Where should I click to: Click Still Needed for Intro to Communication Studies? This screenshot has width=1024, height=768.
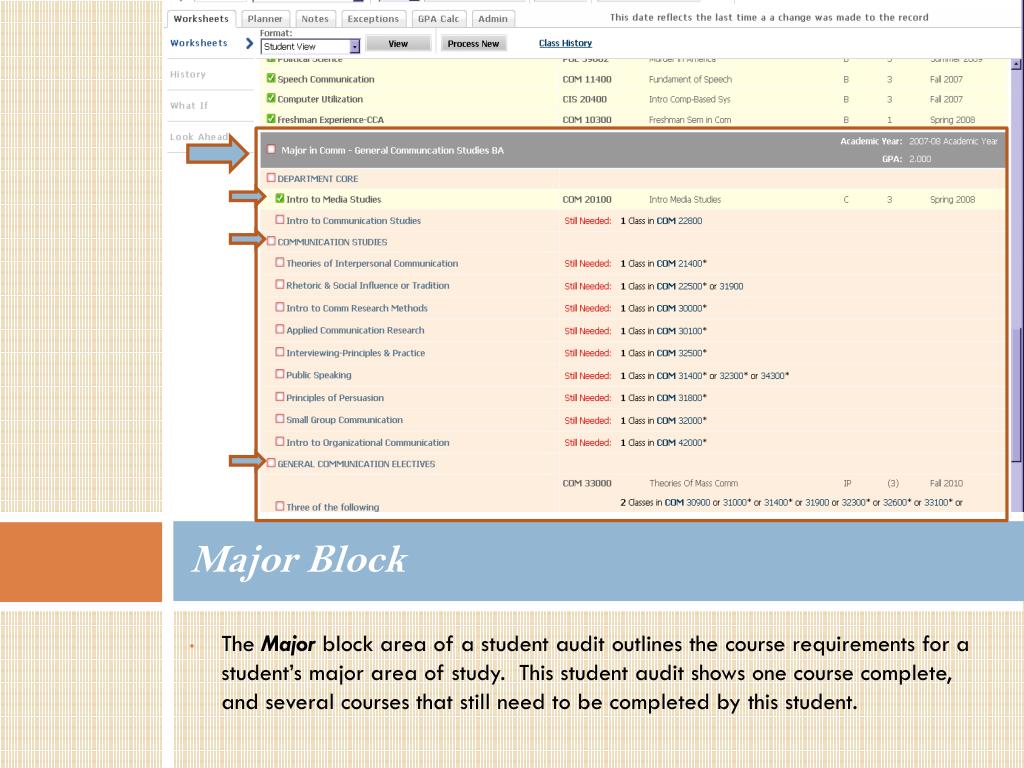(588, 221)
